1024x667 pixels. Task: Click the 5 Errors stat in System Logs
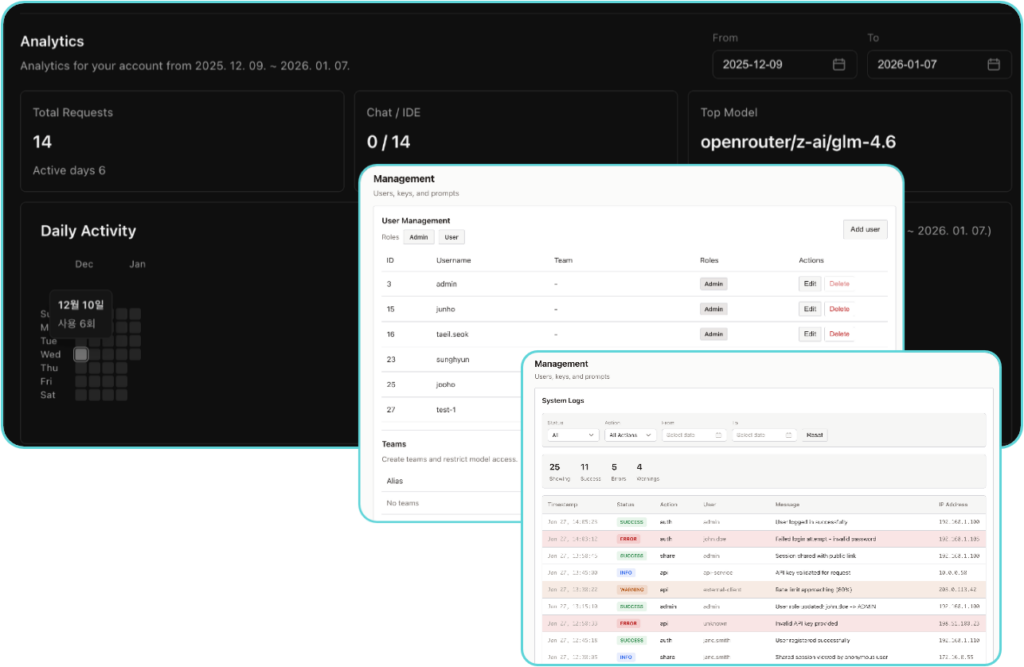pyautogui.click(x=618, y=472)
